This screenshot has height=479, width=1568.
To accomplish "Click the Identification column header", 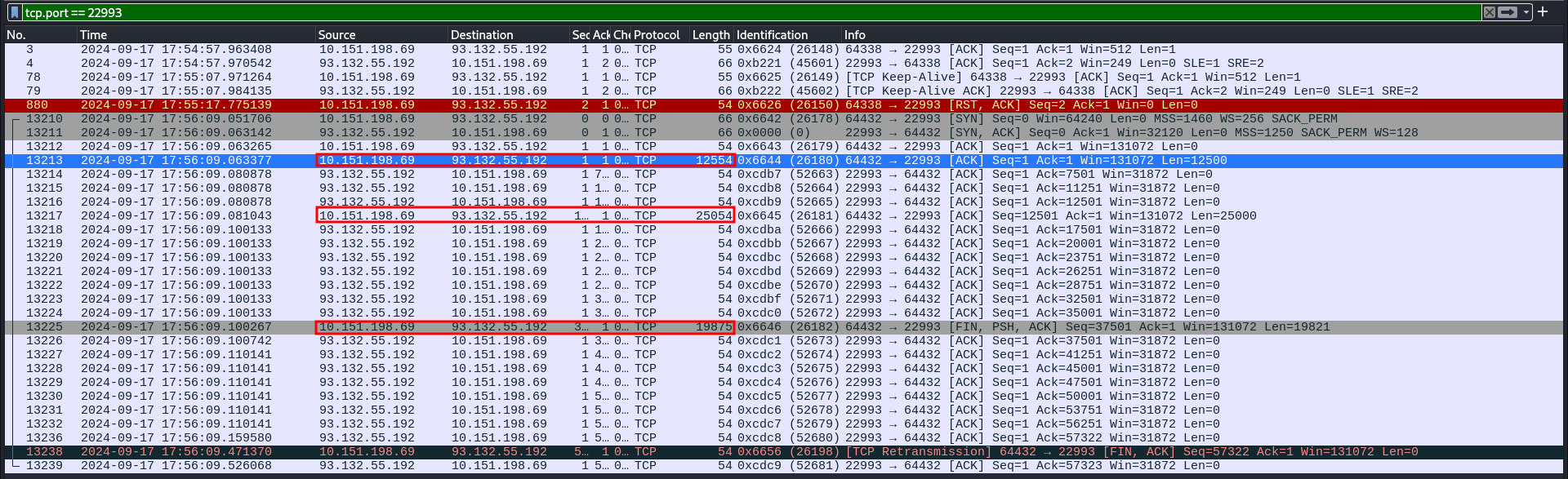I will 772,35.
